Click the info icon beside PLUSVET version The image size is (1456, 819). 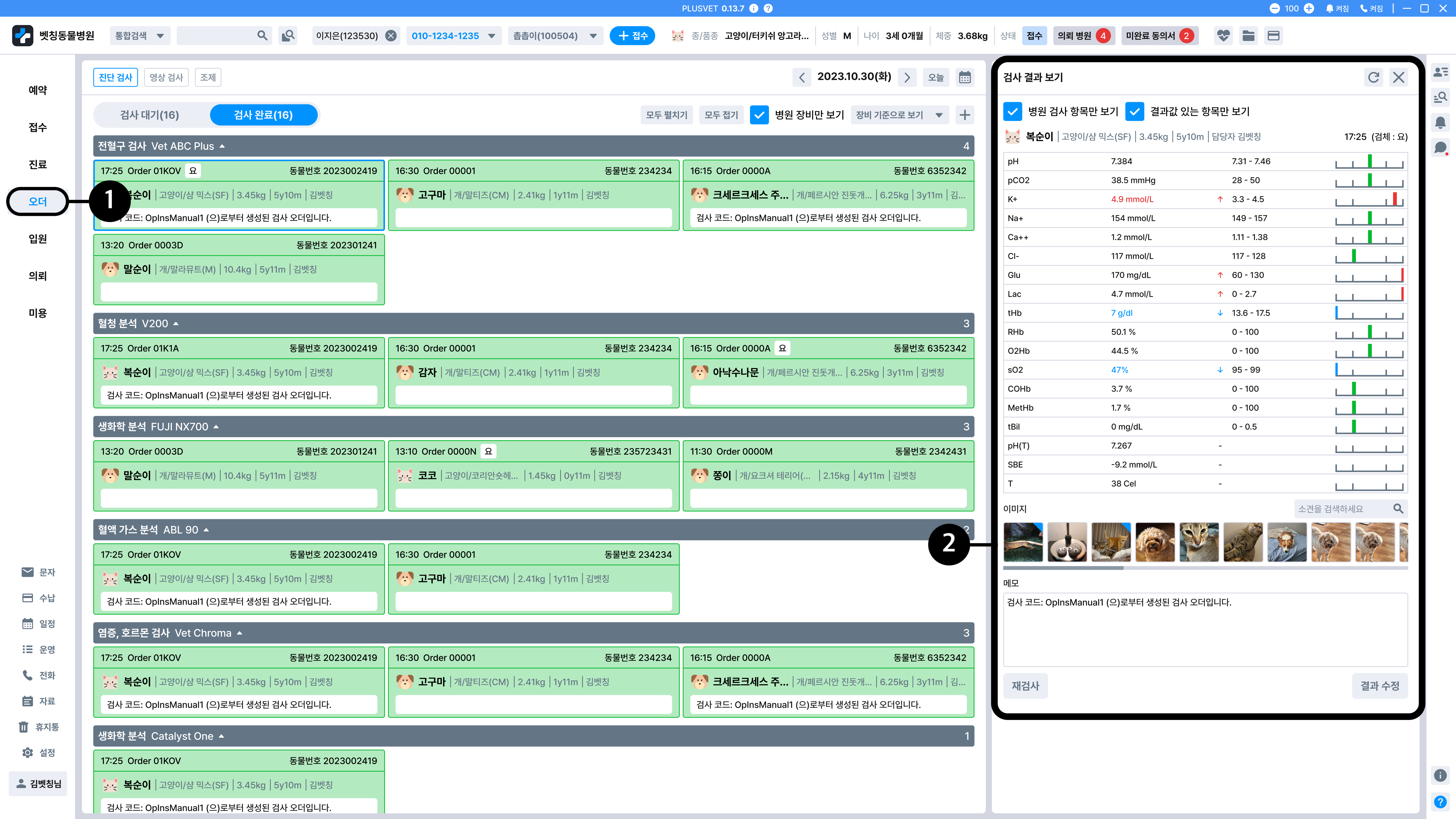(754, 9)
